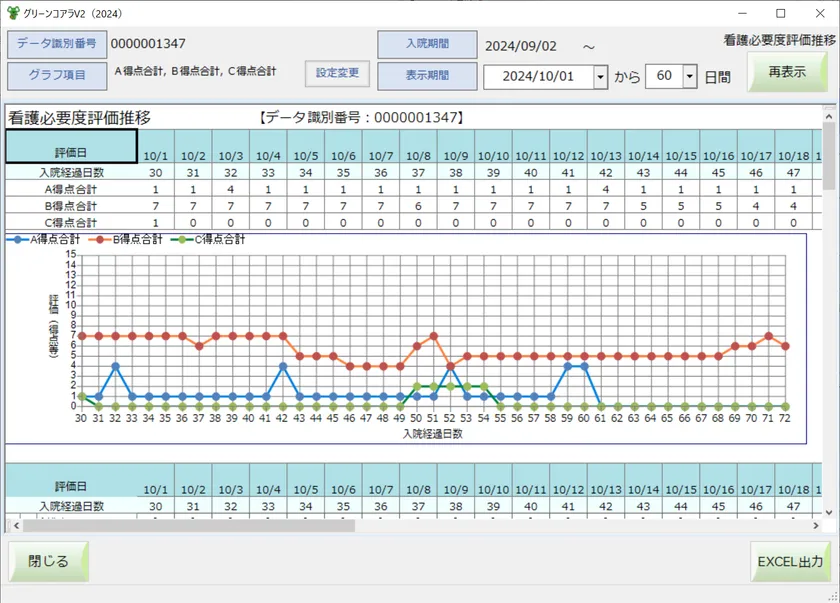This screenshot has width=840, height=603.
Task: Export the data with EXCEL出力
Action: coord(789,562)
